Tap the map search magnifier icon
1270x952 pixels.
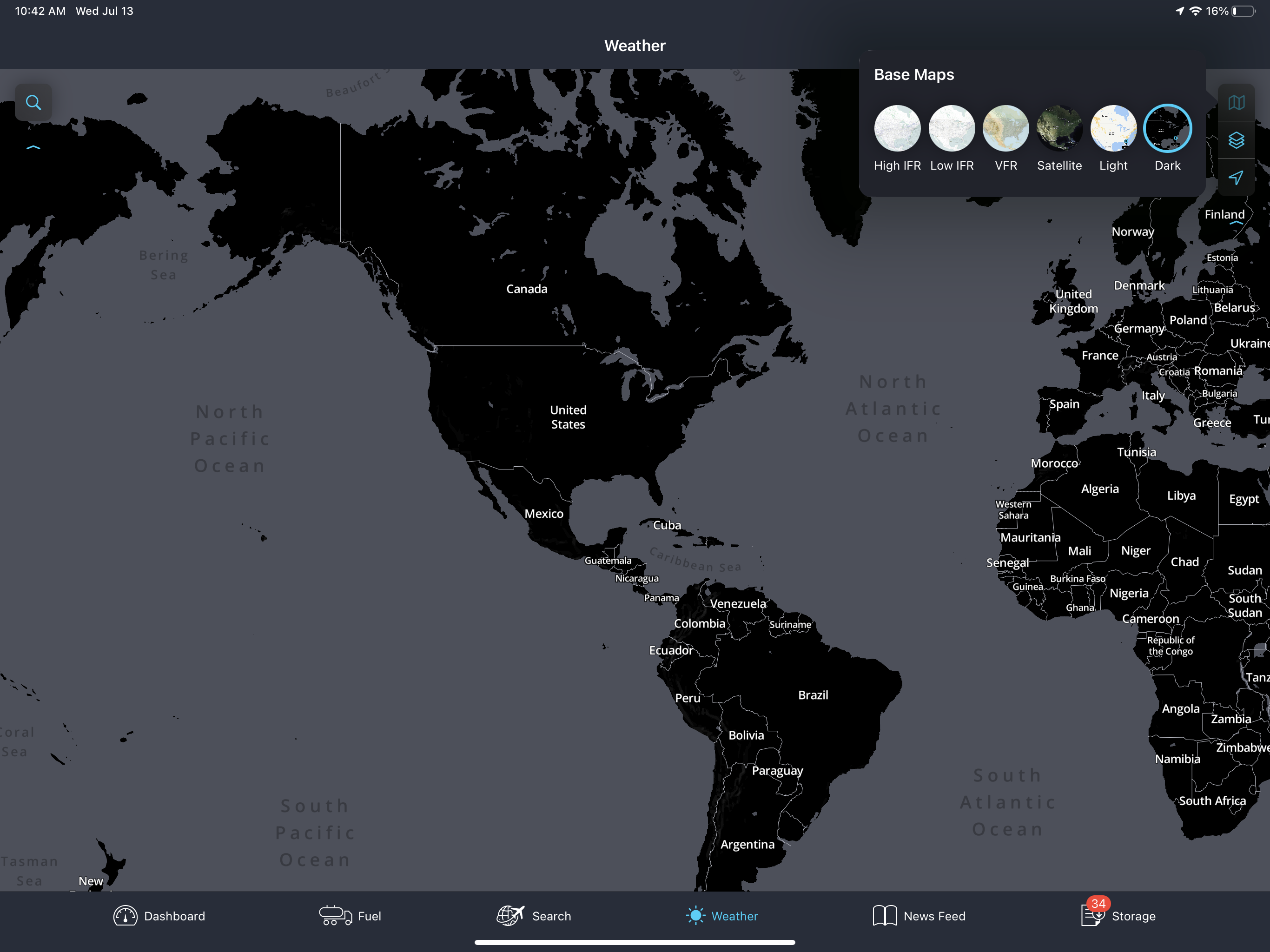tap(33, 103)
